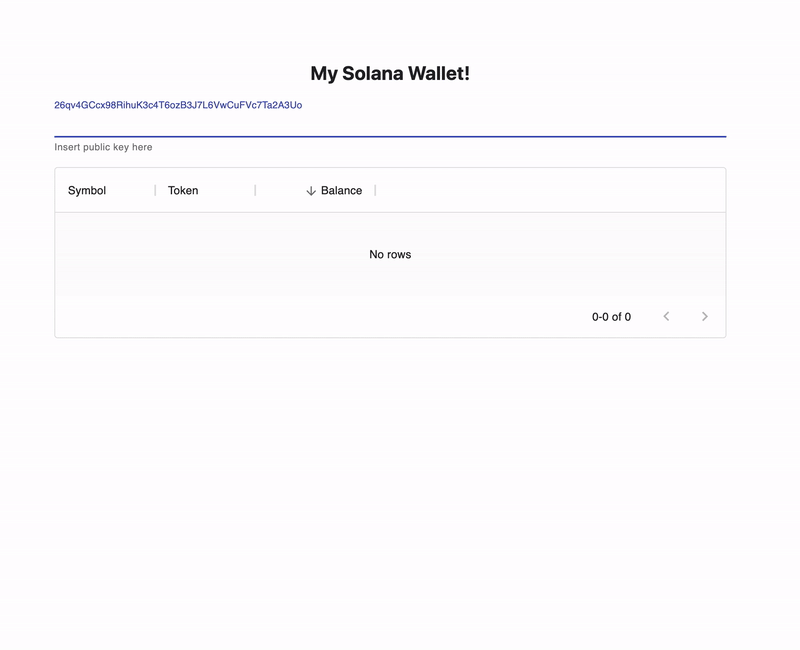Open the wallet address link 26qv4GCcx98...
This screenshot has width=800, height=650.
178,105
